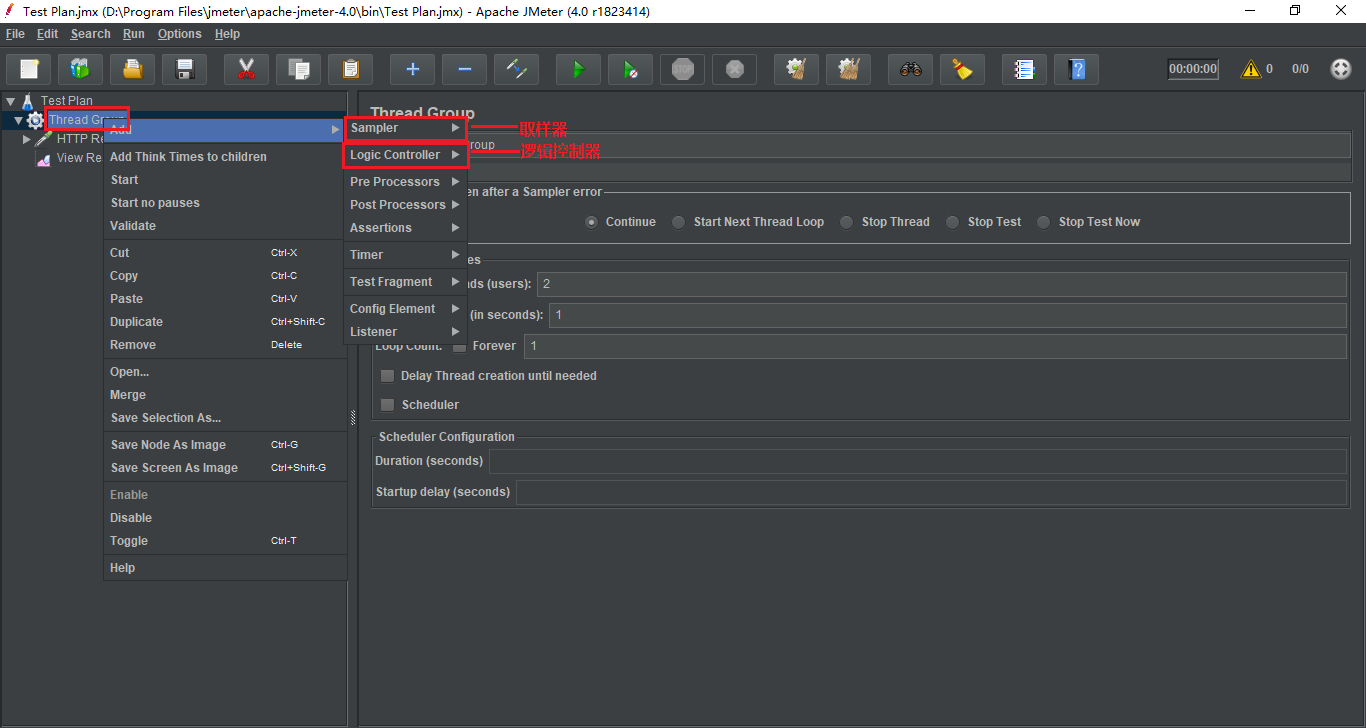Click the Reset Search broom icon
Image resolution: width=1366 pixels, height=728 pixels.
click(x=962, y=69)
